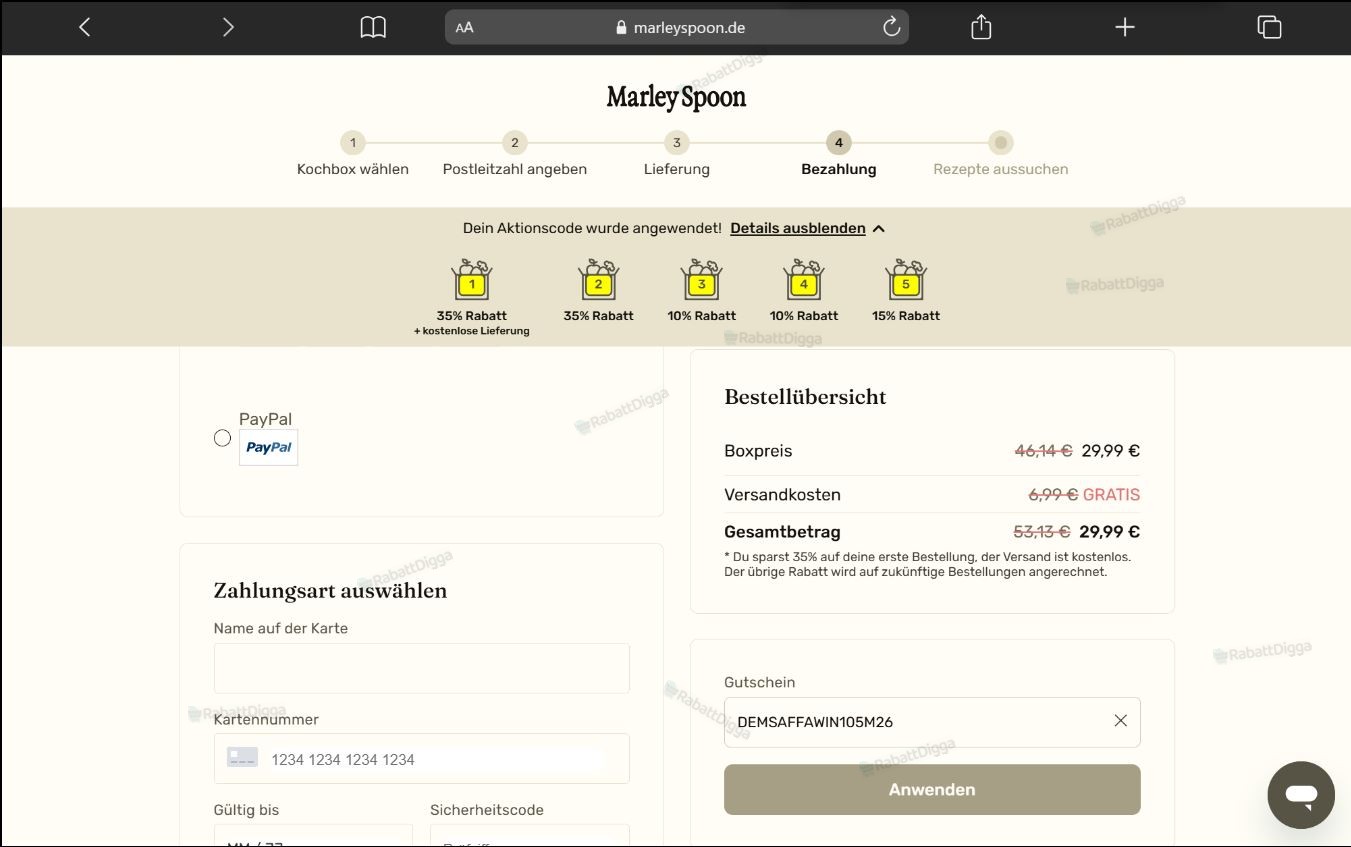This screenshot has width=1351, height=847.
Task: Open the bookmarks book icon
Action: coord(373,27)
